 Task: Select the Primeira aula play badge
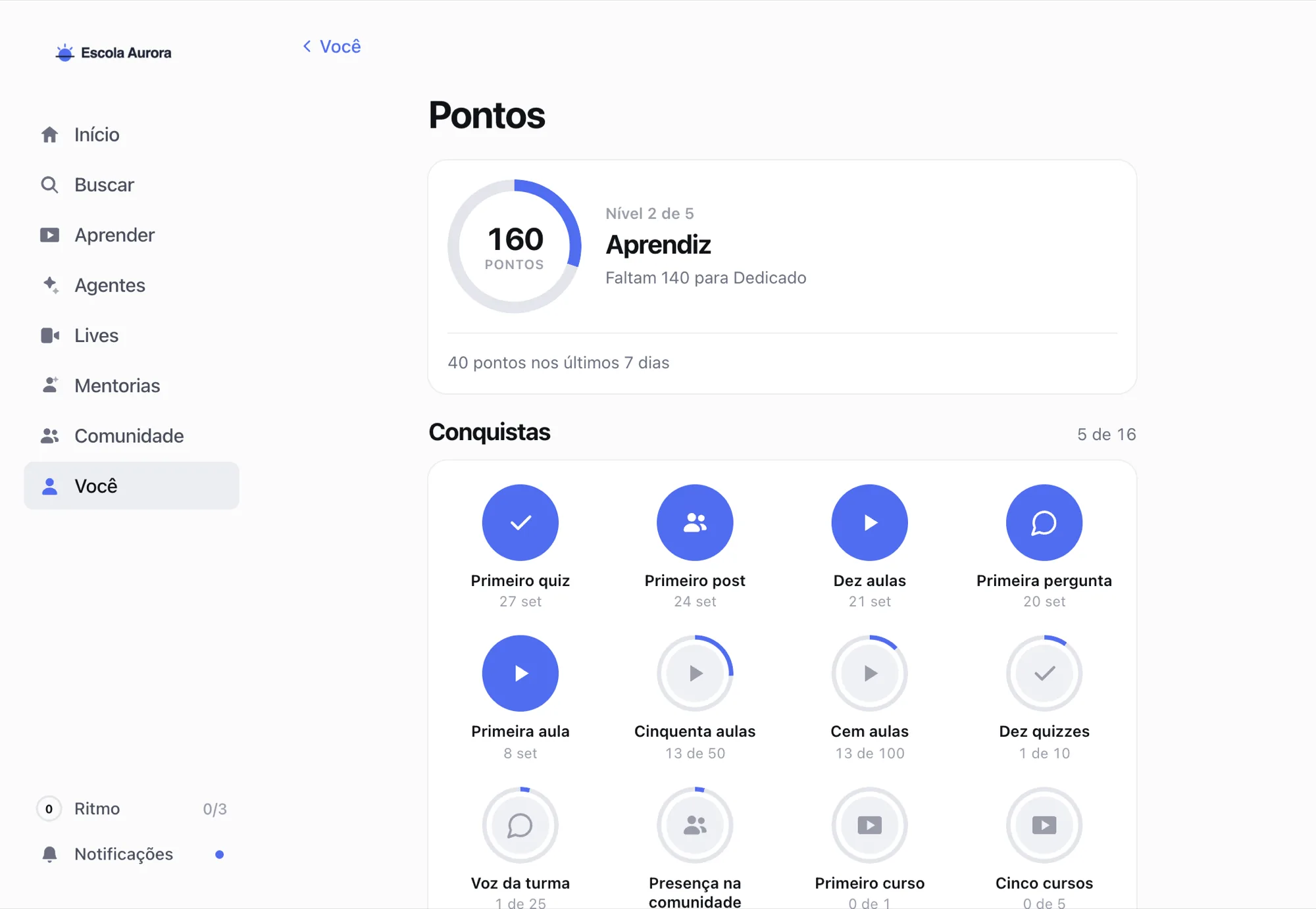point(520,674)
